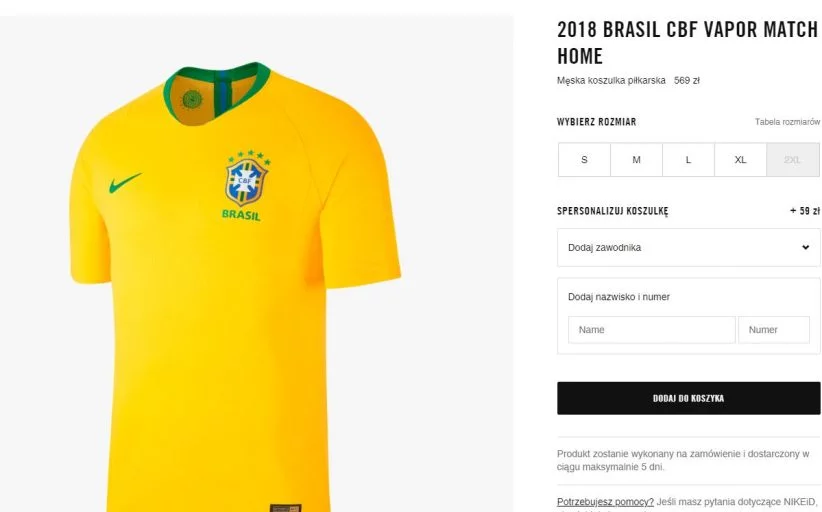Image resolution: width=822 pixels, height=512 pixels.
Task: Click the product title 2018 Brasil CBF
Action: coord(687,43)
